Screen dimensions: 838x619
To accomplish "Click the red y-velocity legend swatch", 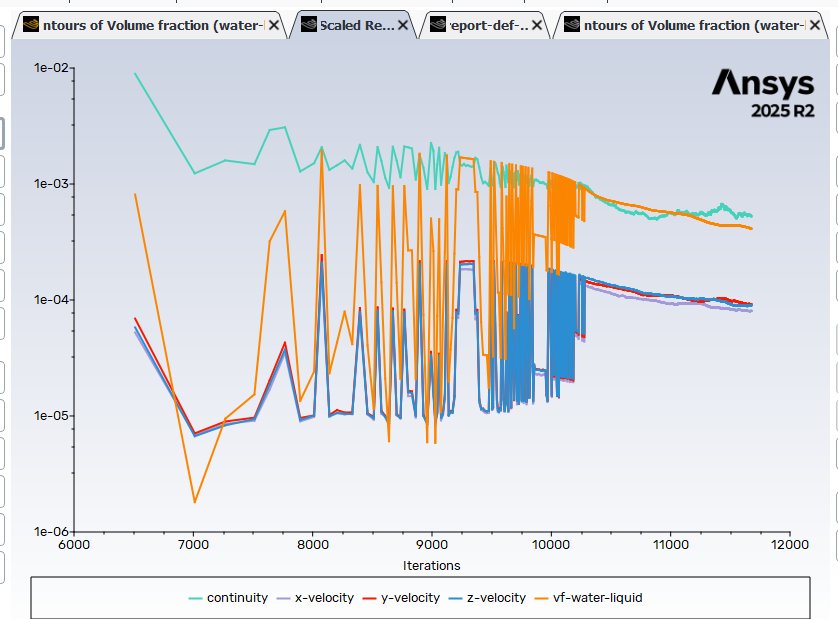I will tap(368, 598).
